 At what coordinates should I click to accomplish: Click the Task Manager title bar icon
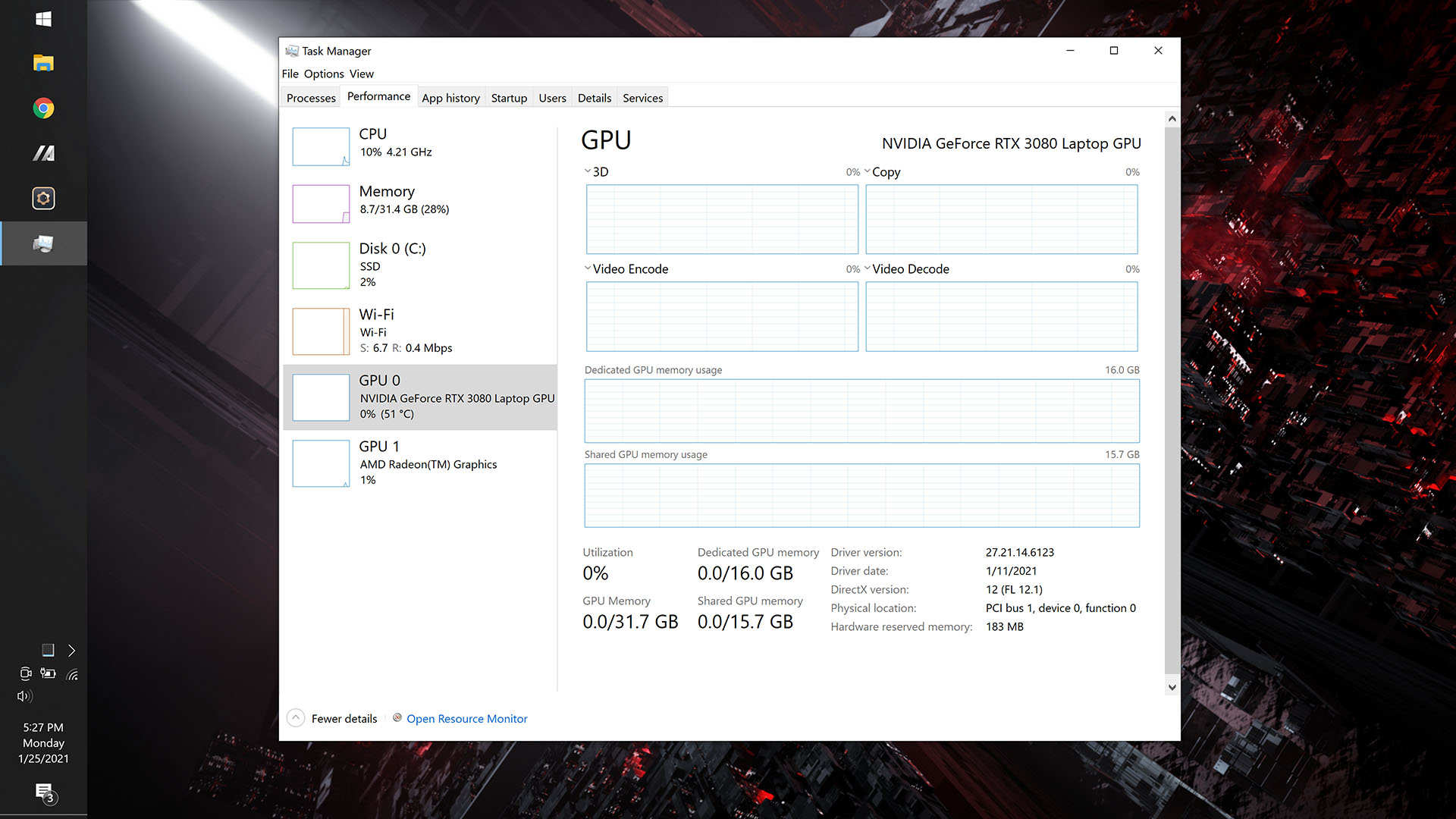coord(292,51)
